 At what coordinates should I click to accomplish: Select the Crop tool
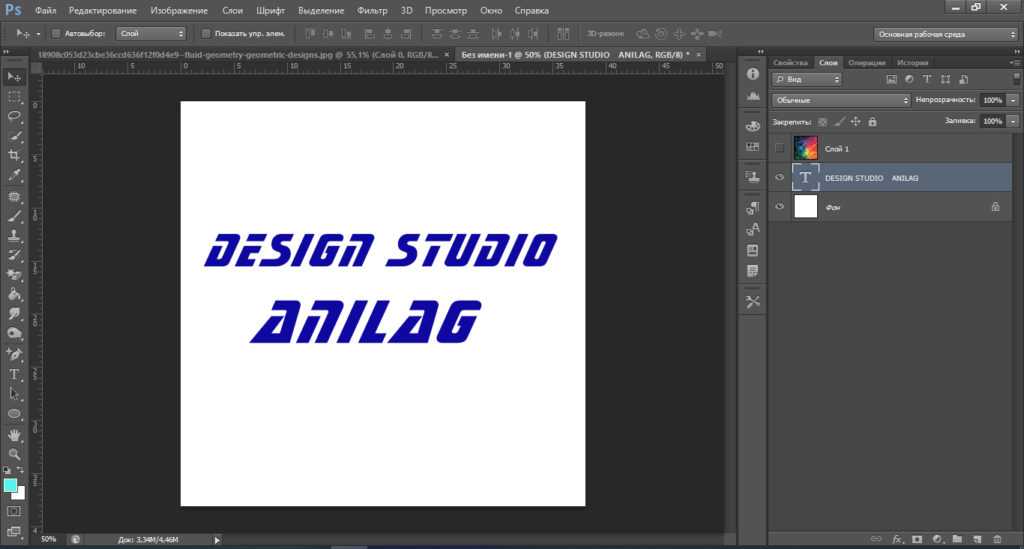point(14,156)
